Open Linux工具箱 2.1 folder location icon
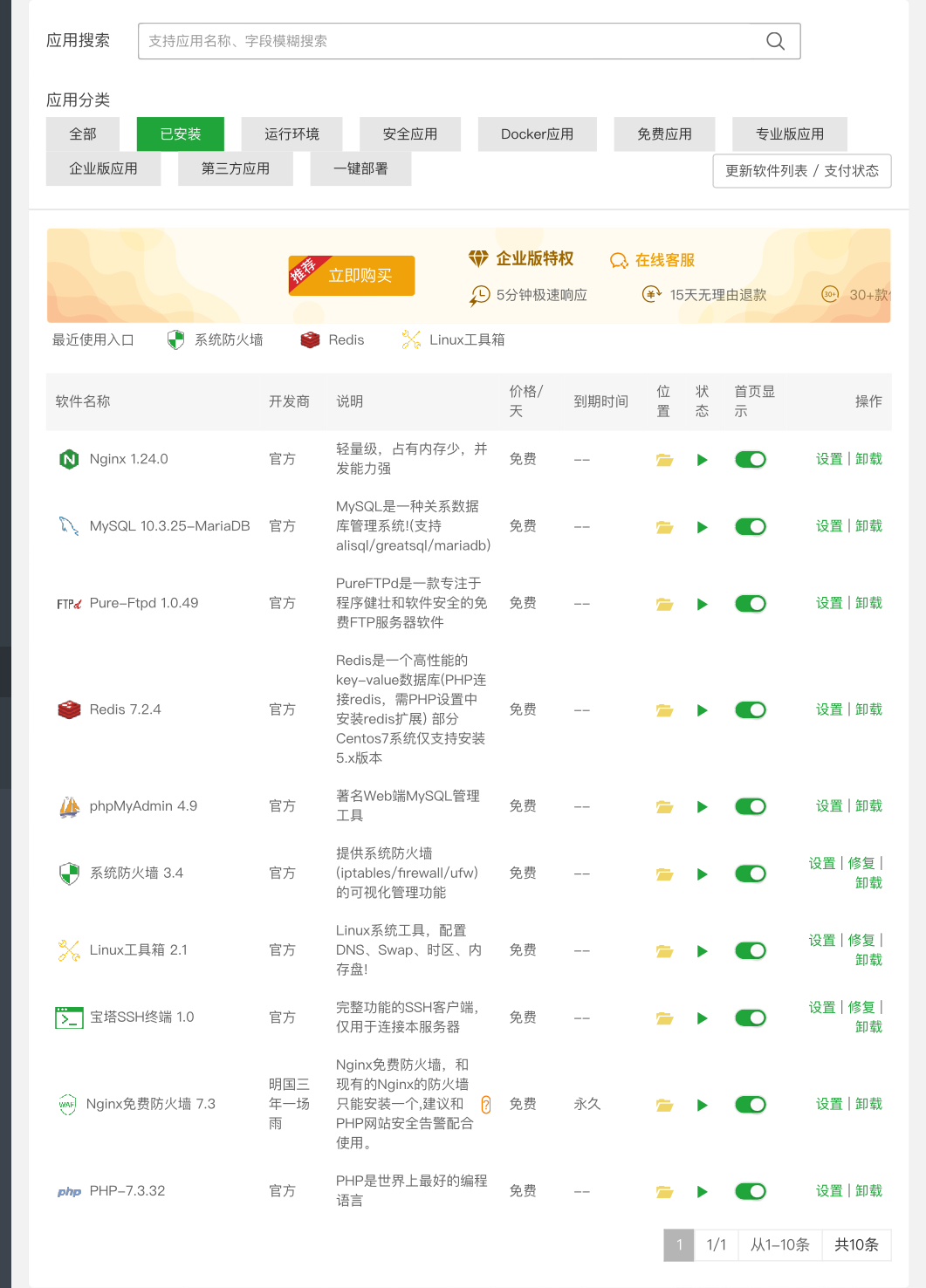Viewport: 926px width, 1288px height. tap(664, 951)
